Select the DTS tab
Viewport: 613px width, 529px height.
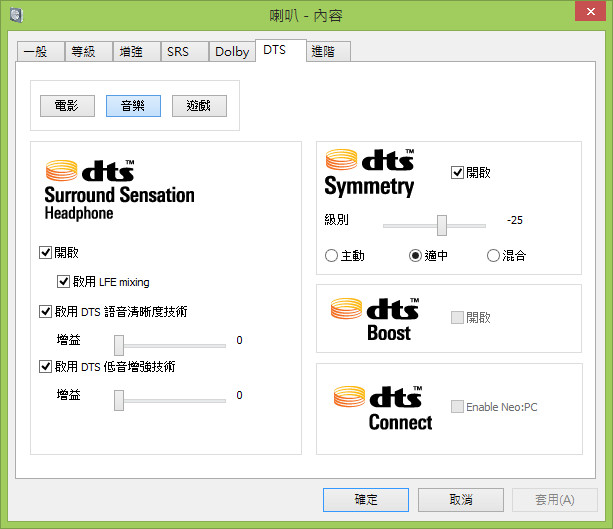point(281,50)
